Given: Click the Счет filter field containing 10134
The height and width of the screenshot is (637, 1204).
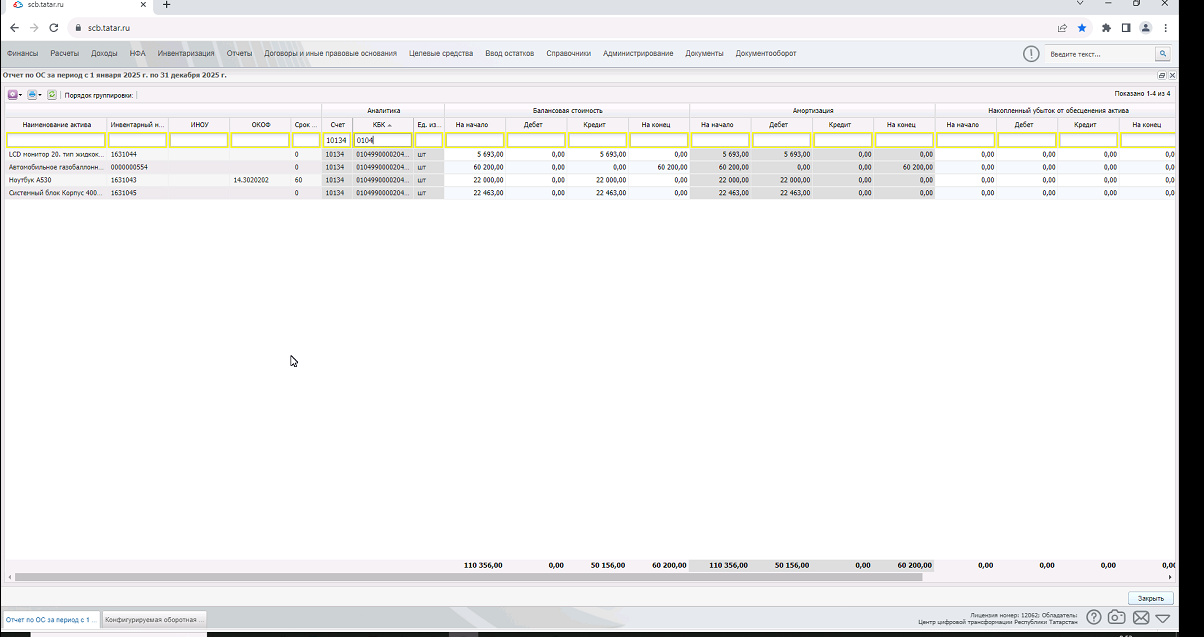Looking at the screenshot, I should pos(337,140).
